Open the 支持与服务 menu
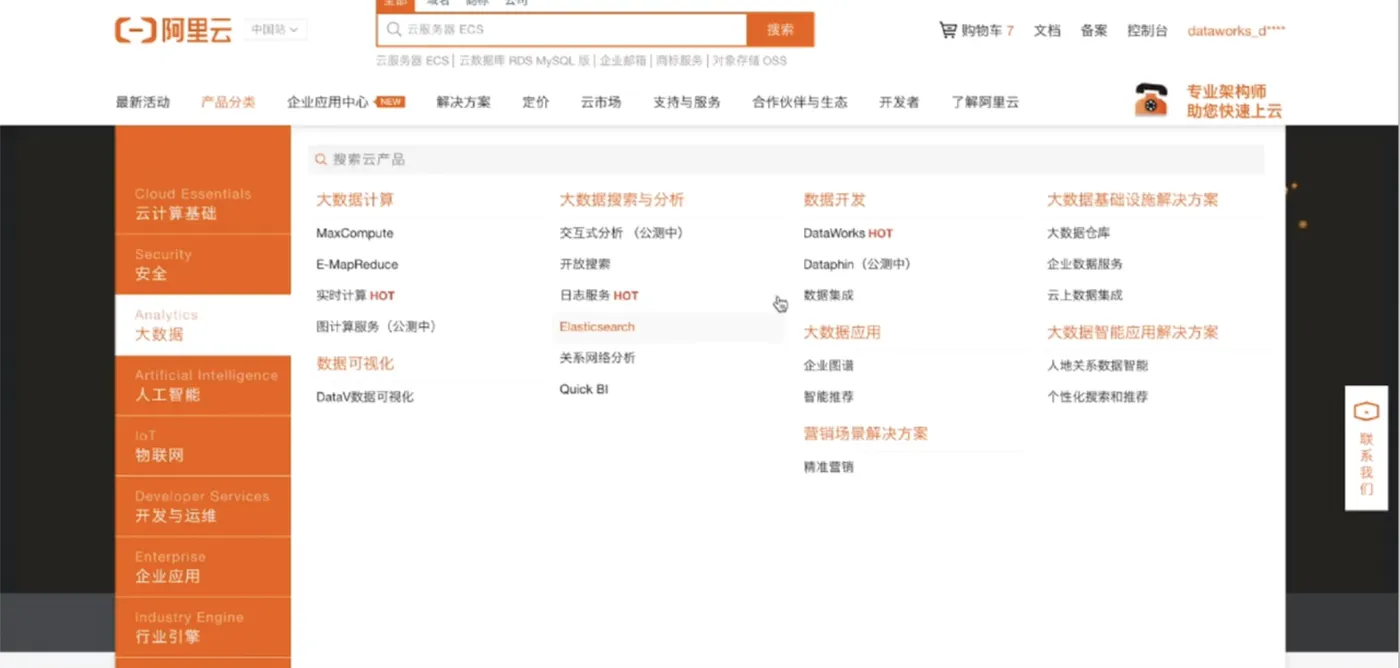 [x=687, y=102]
